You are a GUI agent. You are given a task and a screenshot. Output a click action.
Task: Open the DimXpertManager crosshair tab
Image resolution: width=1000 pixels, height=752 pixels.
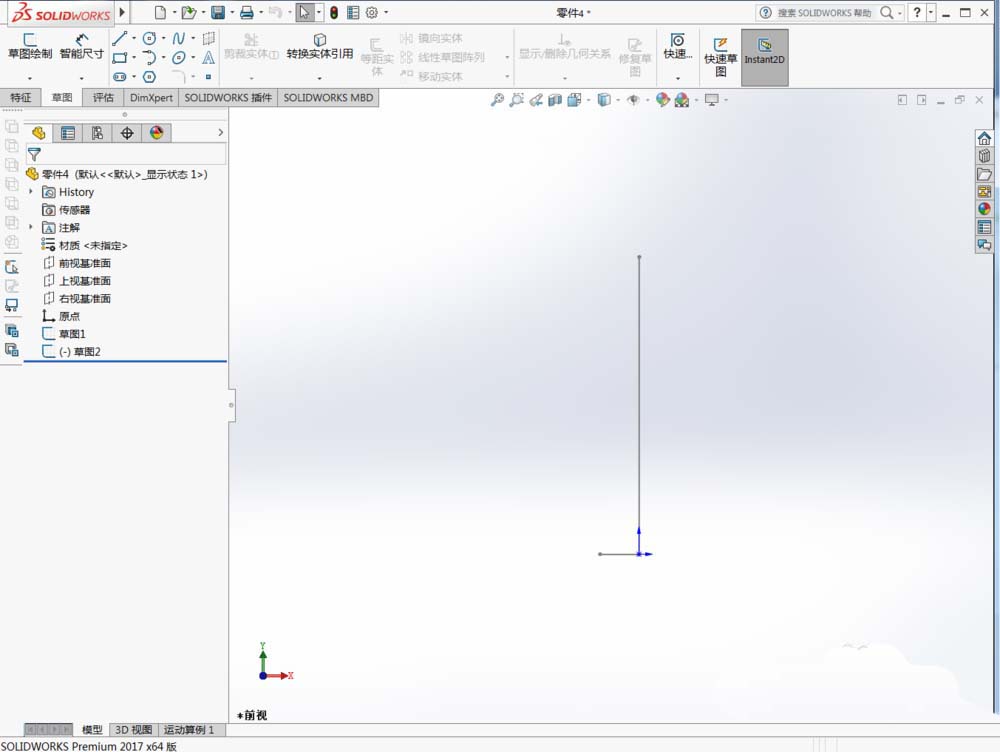point(127,133)
